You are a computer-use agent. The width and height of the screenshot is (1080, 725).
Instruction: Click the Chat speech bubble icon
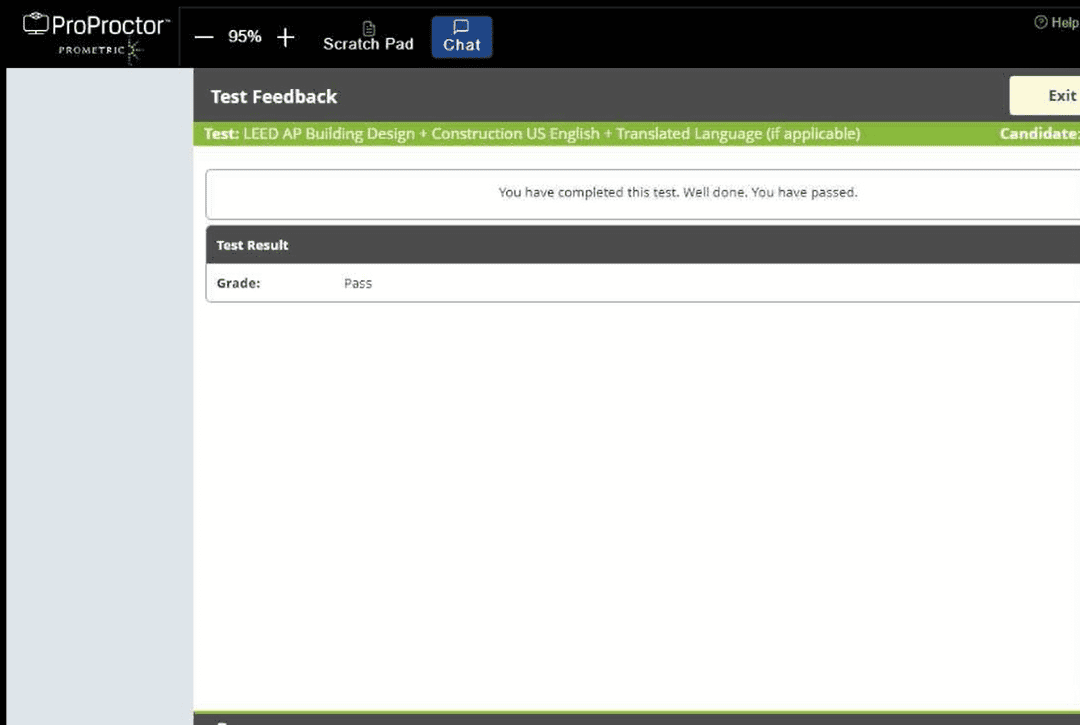pos(461,27)
